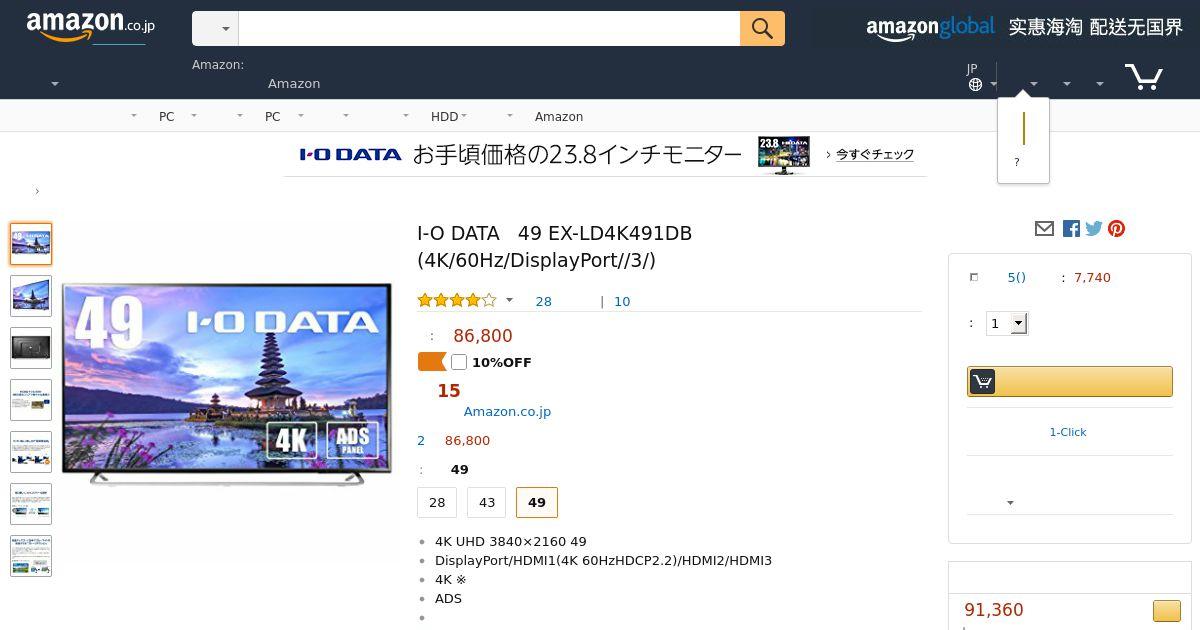Image resolution: width=1200 pixels, height=630 pixels.
Task: Click the ADS bullet point
Action: coord(448,598)
